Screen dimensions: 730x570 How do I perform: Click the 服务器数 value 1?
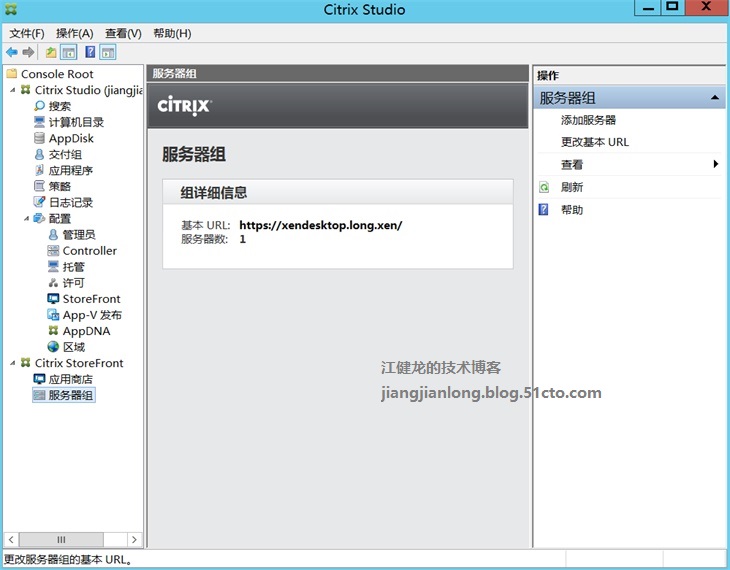pyautogui.click(x=242, y=239)
